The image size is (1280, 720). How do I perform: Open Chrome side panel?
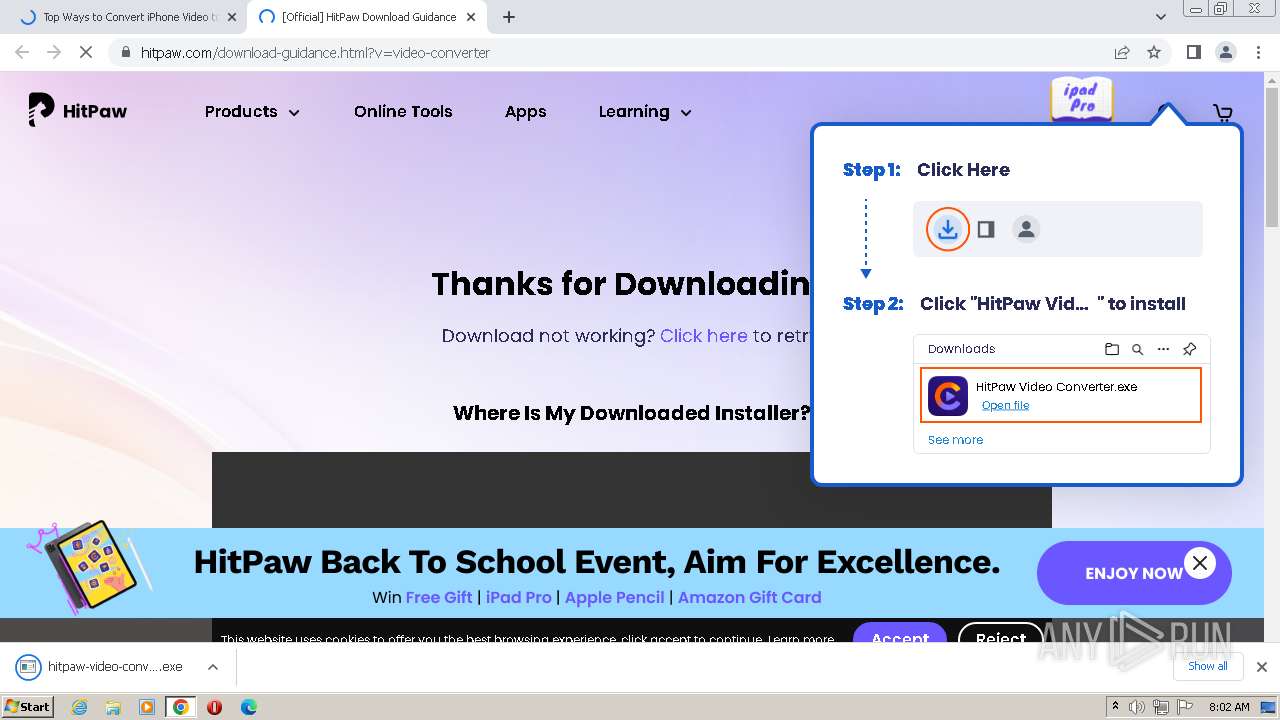1193,52
